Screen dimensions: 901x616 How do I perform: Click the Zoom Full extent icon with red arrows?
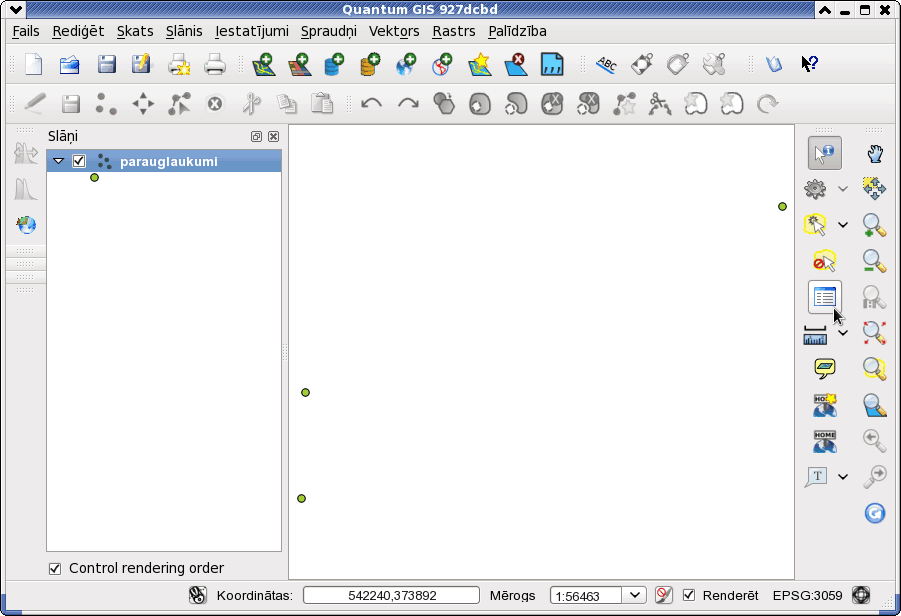tap(875, 333)
